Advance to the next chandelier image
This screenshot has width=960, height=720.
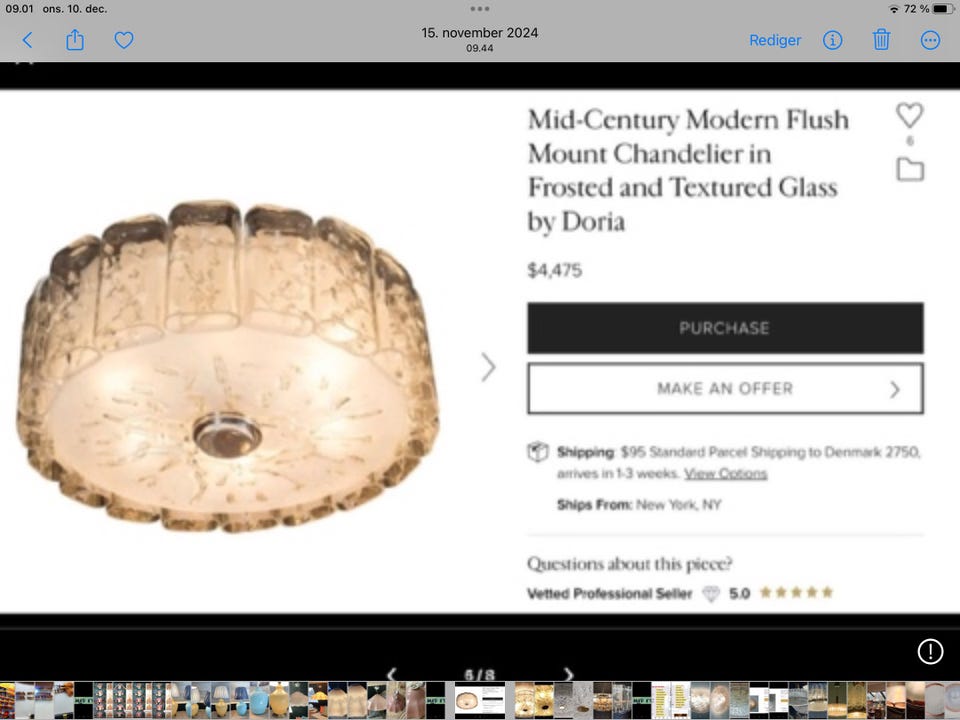(488, 367)
